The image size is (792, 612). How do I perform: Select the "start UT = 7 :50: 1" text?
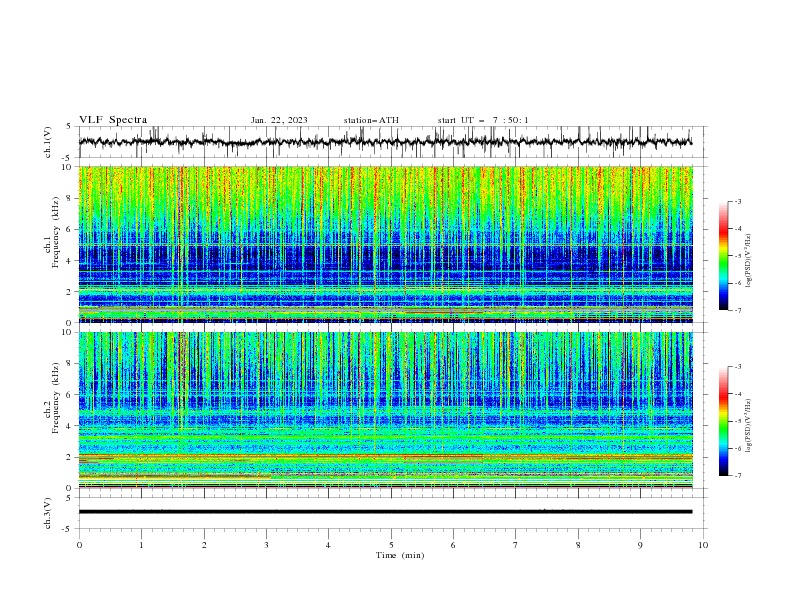pos(483,120)
